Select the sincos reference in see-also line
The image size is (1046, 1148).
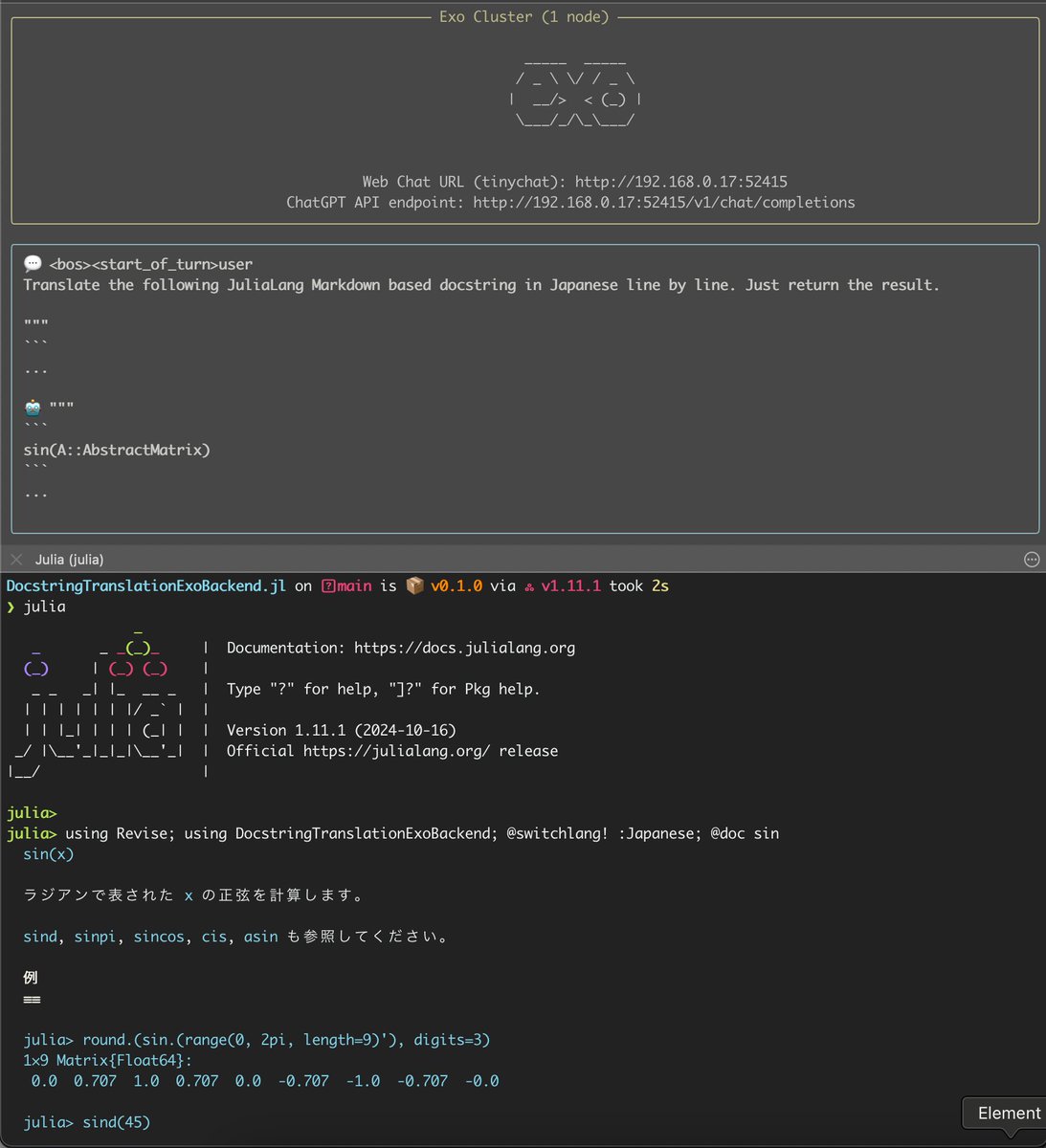coord(159,937)
